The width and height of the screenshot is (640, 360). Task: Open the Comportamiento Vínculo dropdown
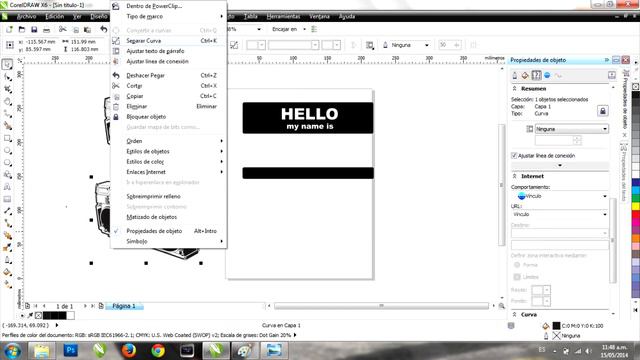coord(560,196)
